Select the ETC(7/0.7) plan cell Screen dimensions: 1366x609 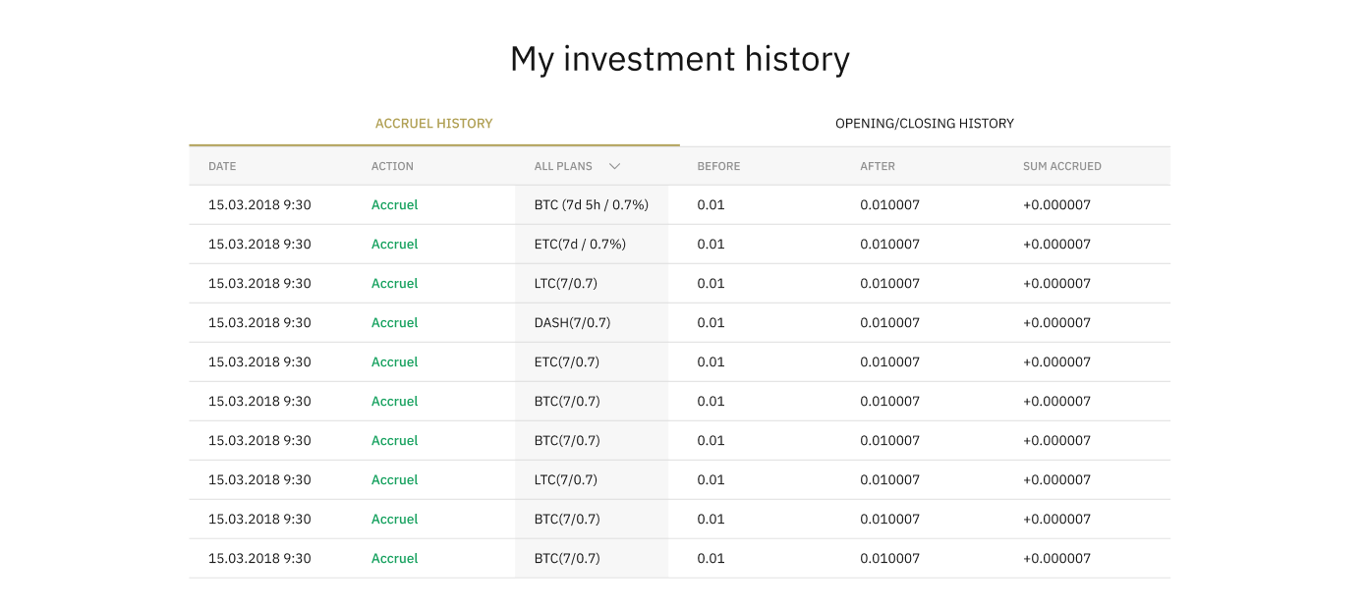click(566, 362)
